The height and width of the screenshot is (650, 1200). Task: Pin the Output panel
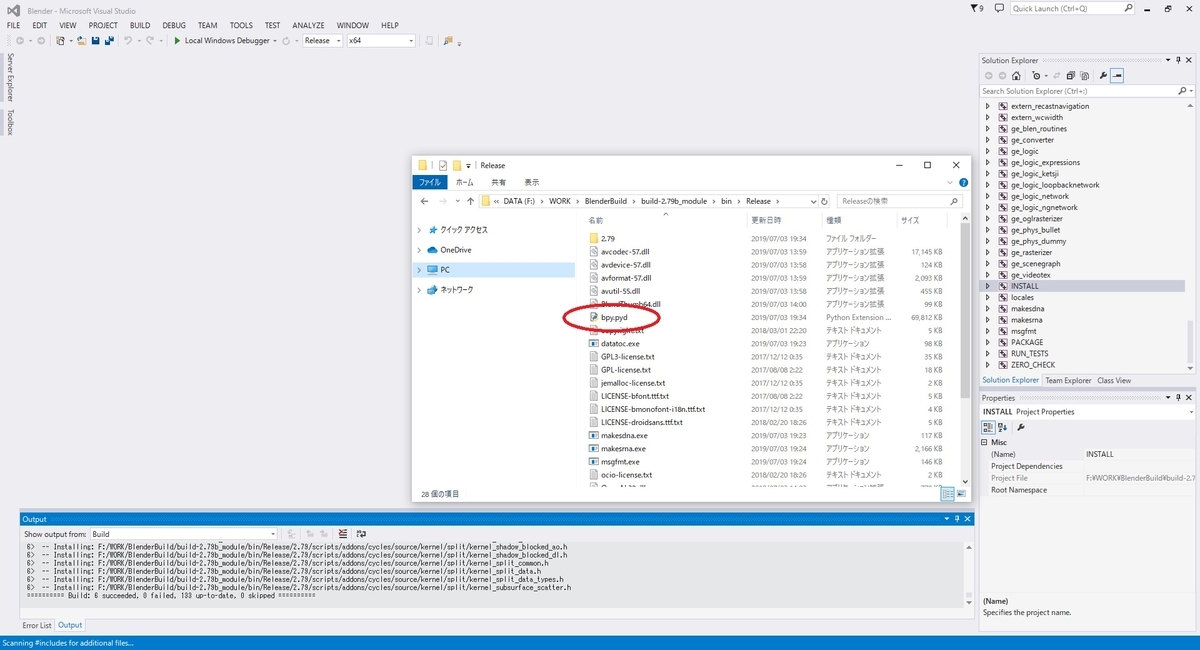[x=957, y=519]
